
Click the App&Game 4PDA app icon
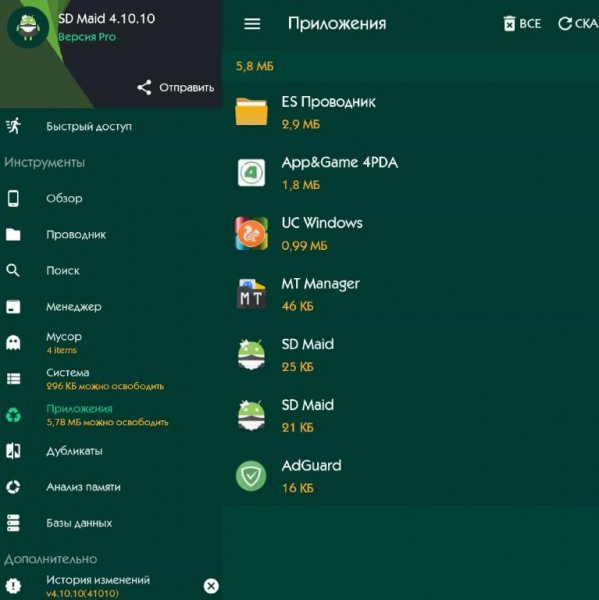251,173
